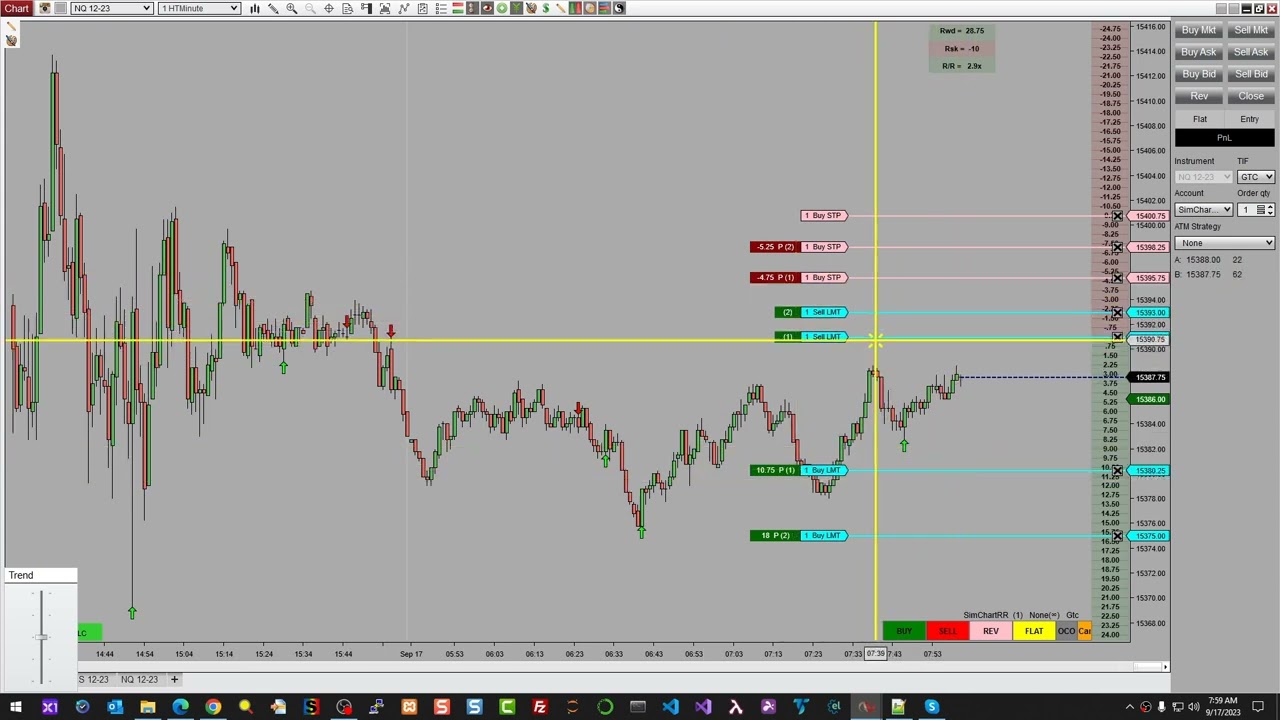Image resolution: width=1280 pixels, height=720 pixels.
Task: Click the Sell Bid button
Action: click(1251, 74)
